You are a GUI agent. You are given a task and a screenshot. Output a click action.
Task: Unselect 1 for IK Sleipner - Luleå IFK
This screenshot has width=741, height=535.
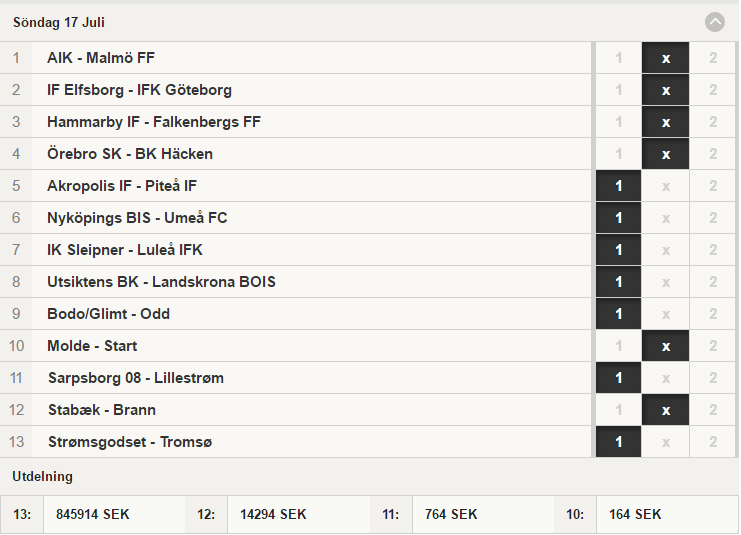(618, 250)
